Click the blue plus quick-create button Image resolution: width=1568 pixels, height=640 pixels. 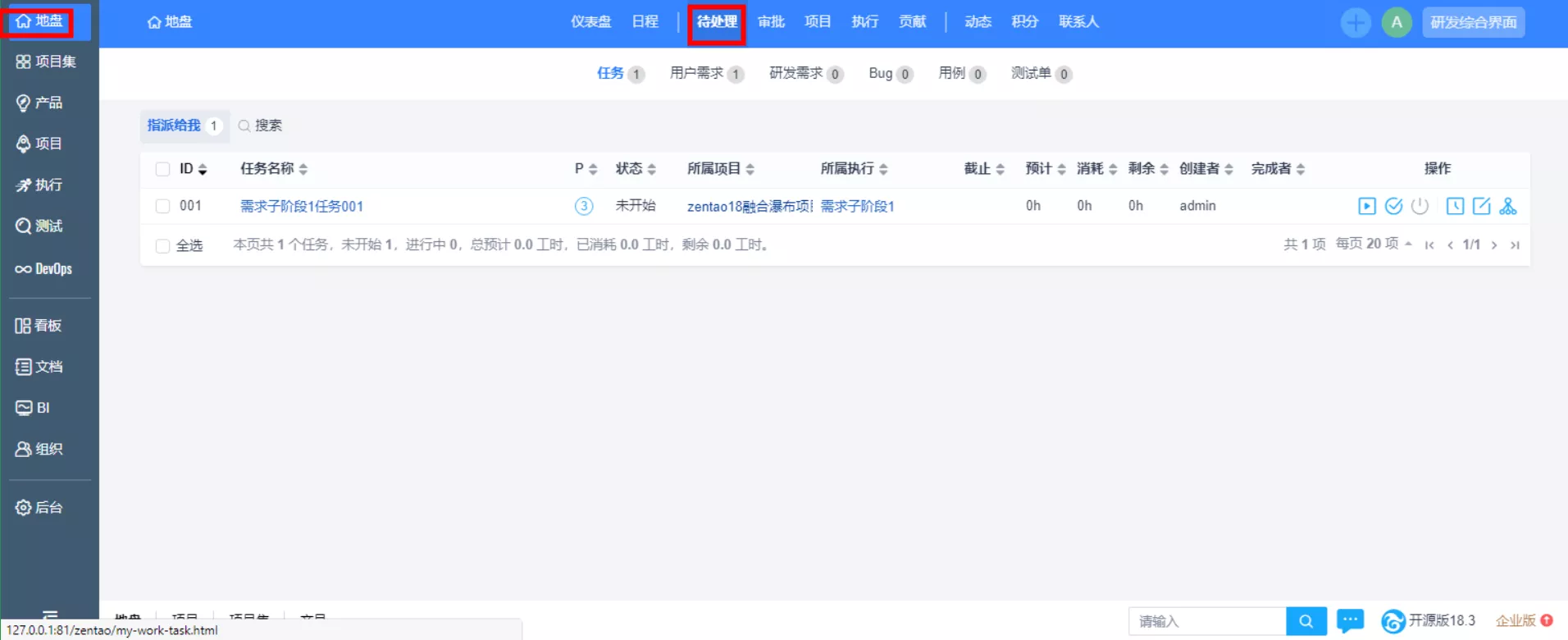1356,22
